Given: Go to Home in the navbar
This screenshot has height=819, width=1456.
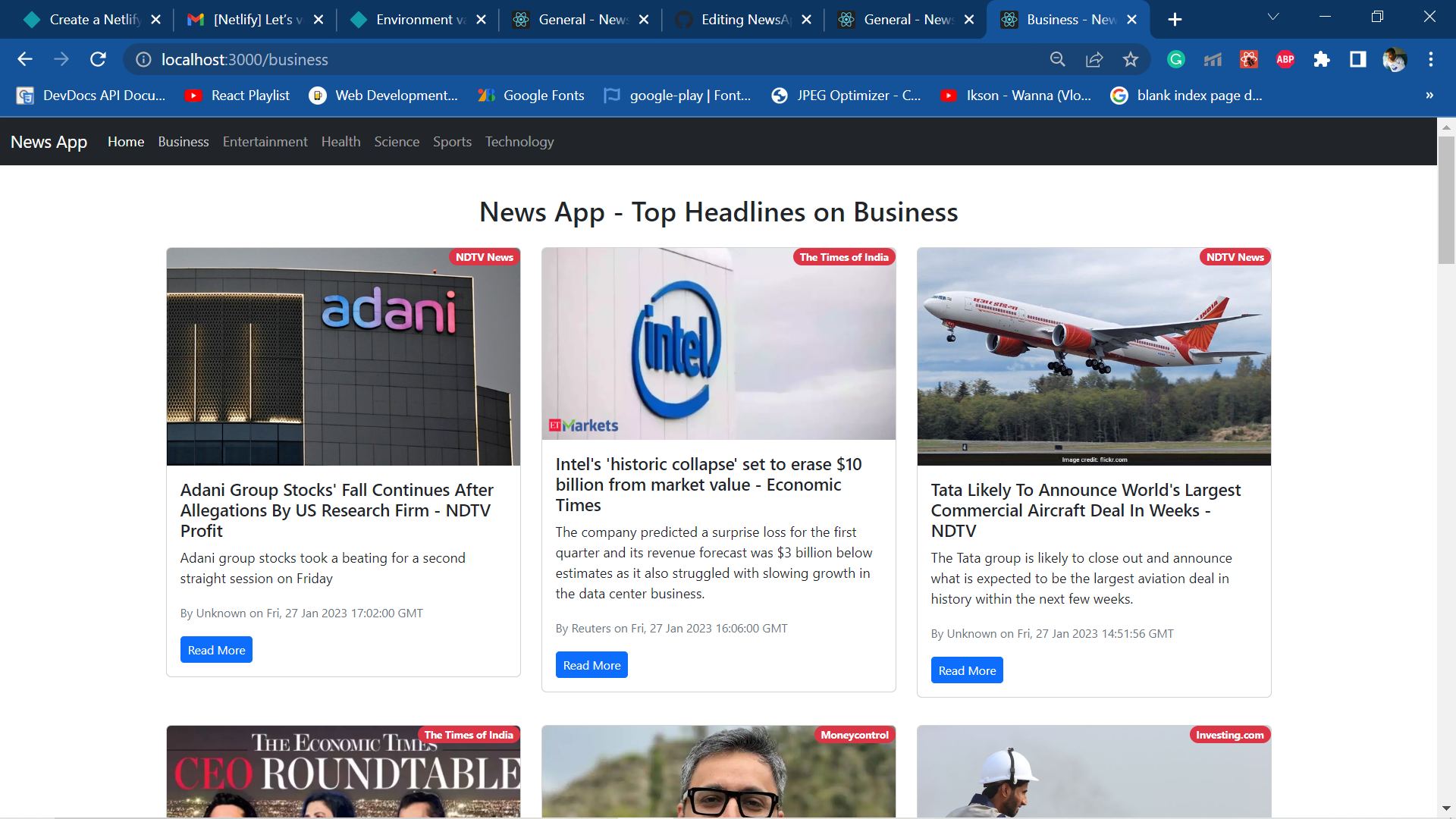Looking at the screenshot, I should [x=126, y=142].
